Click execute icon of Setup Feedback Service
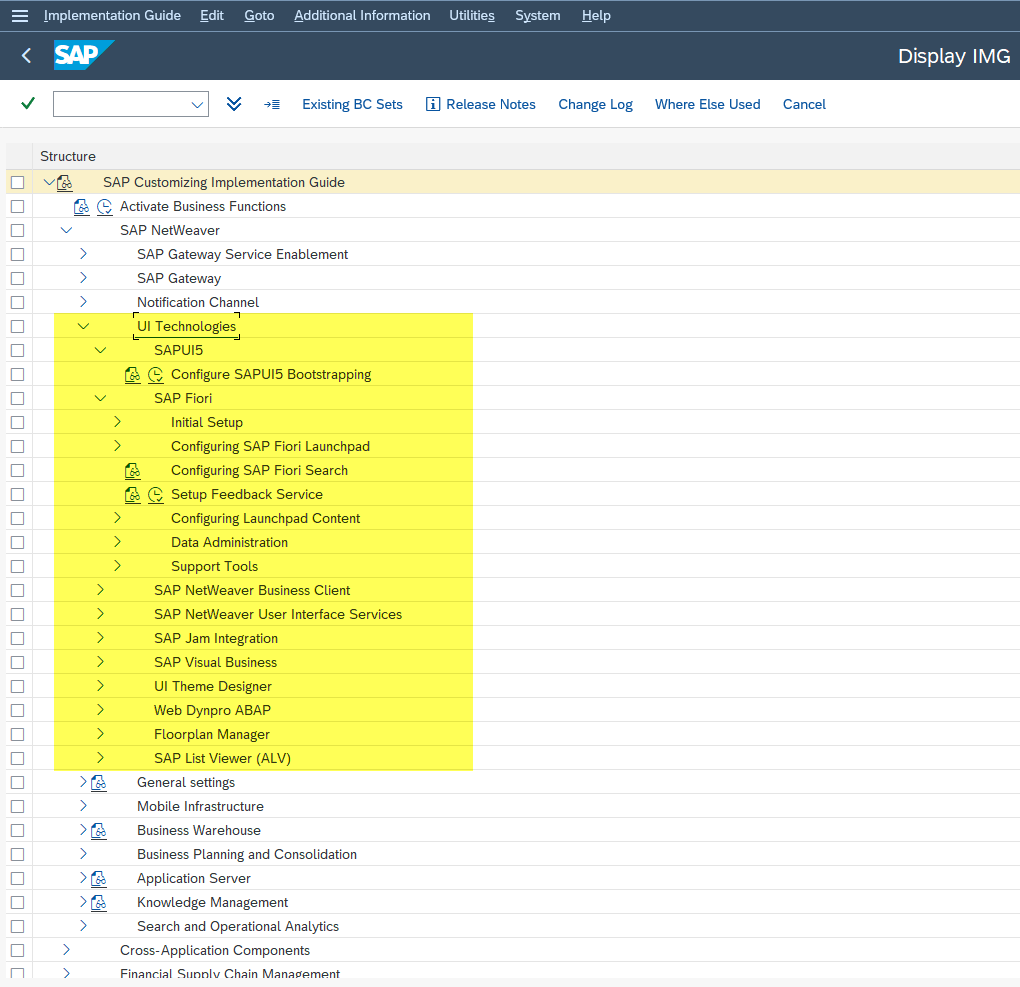This screenshot has width=1020, height=987. coord(155,494)
